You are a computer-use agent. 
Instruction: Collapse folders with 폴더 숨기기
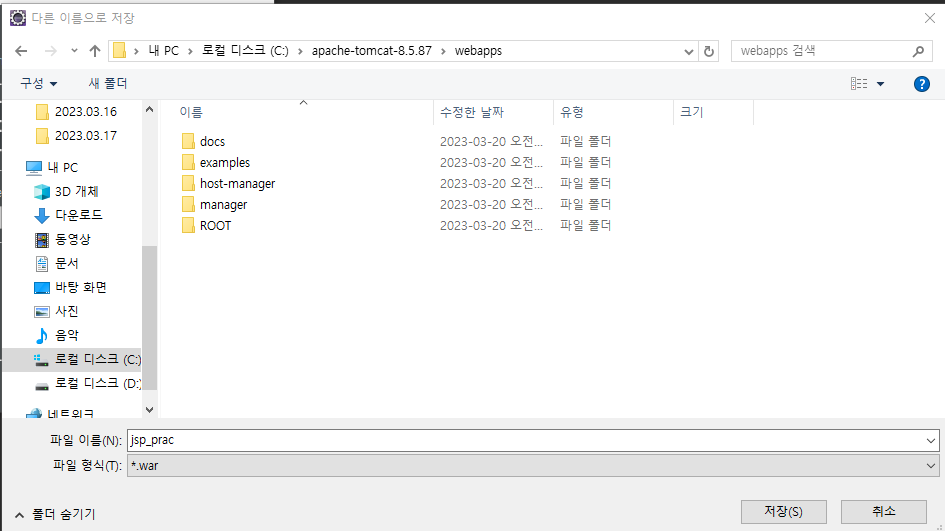coord(55,514)
